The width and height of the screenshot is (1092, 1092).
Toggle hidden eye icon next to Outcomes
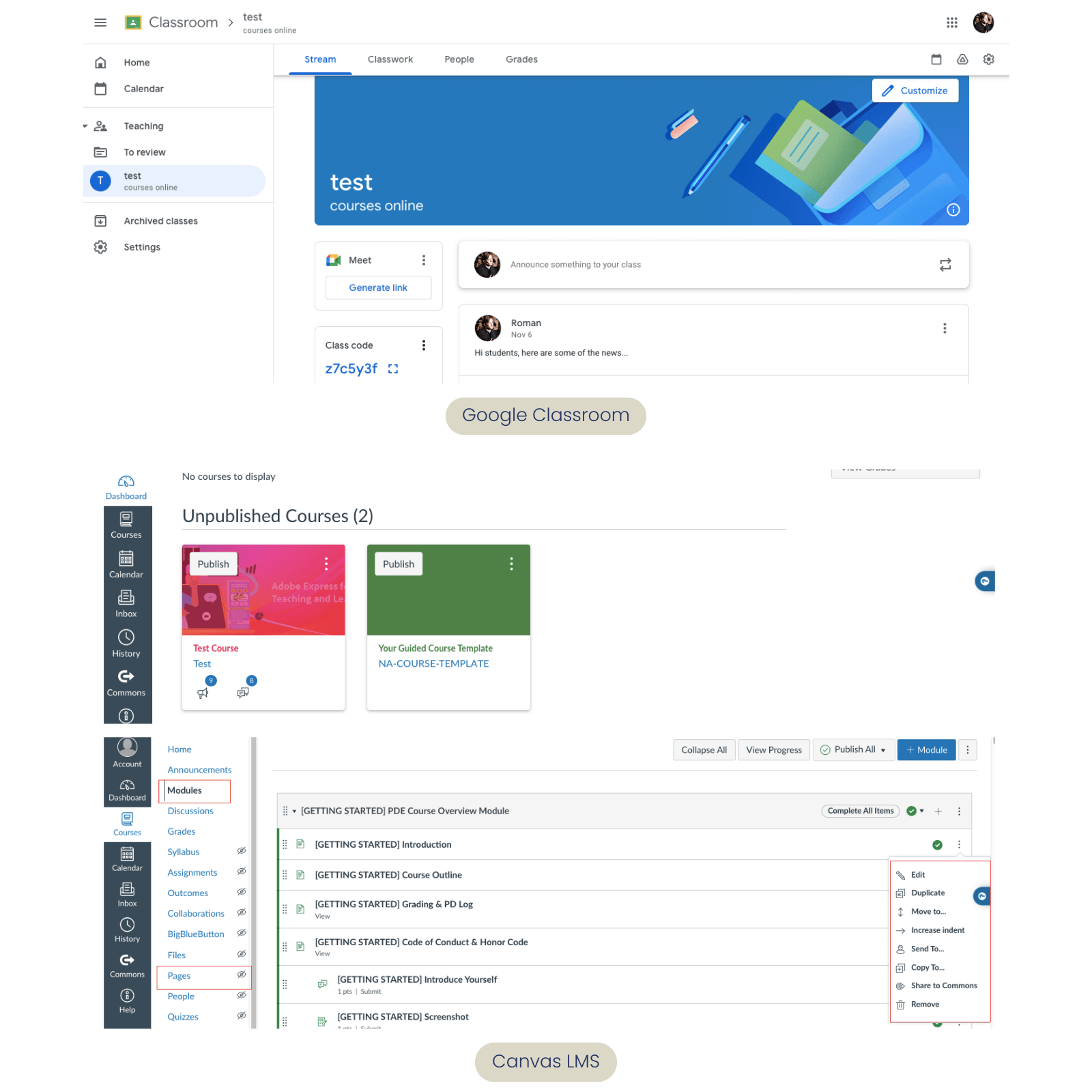(x=241, y=892)
